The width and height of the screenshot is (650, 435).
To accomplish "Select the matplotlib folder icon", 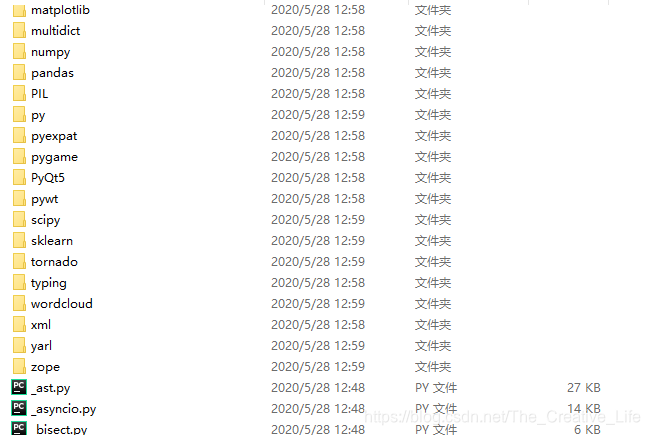I will pyautogui.click(x=19, y=10).
